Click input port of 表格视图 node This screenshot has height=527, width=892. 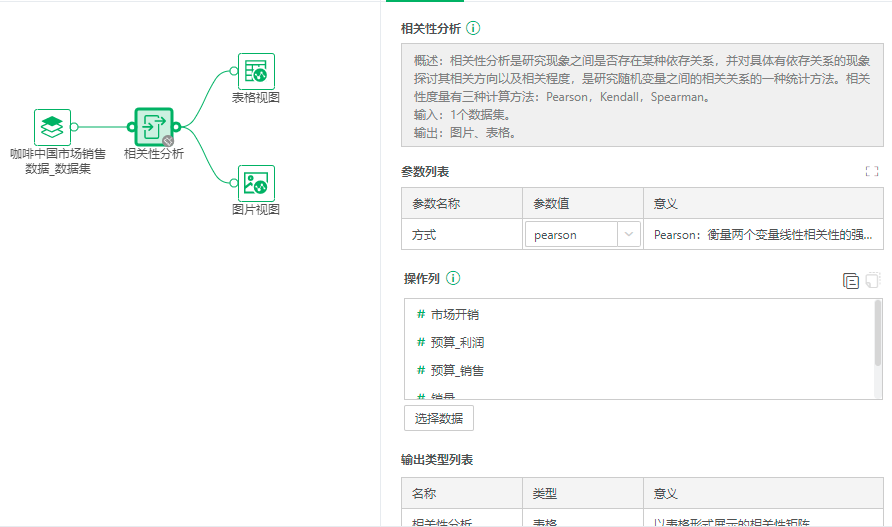[234, 71]
